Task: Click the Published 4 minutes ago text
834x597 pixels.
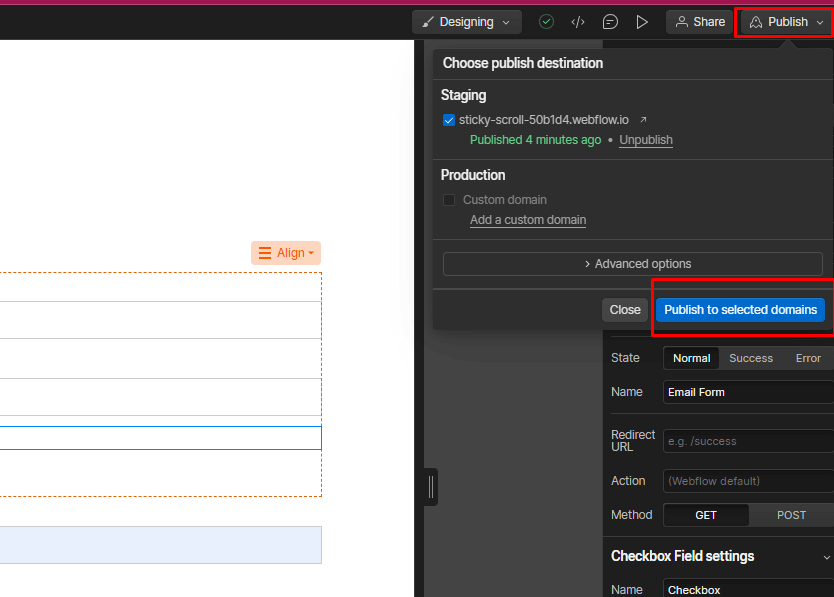Action: (535, 140)
